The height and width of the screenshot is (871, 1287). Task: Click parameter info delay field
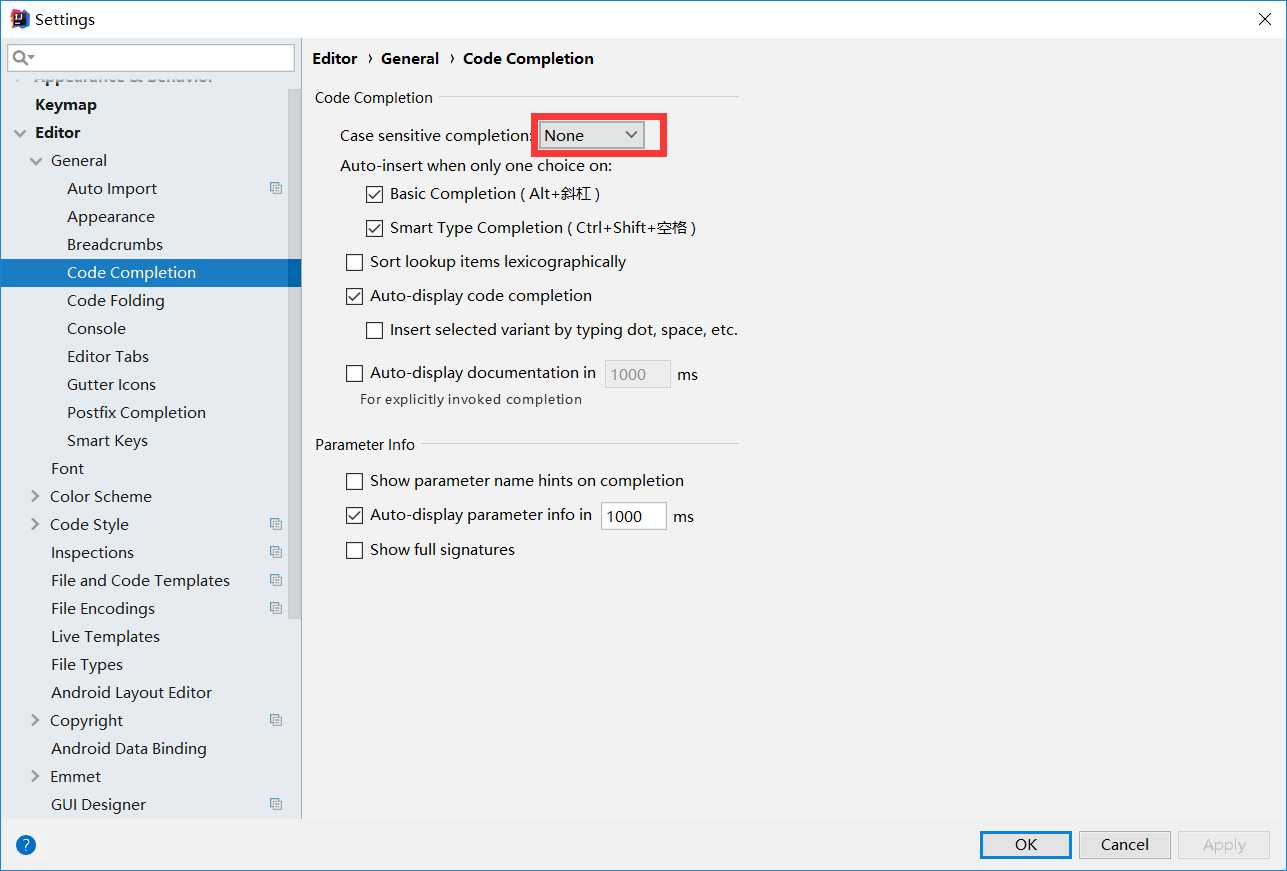[634, 516]
